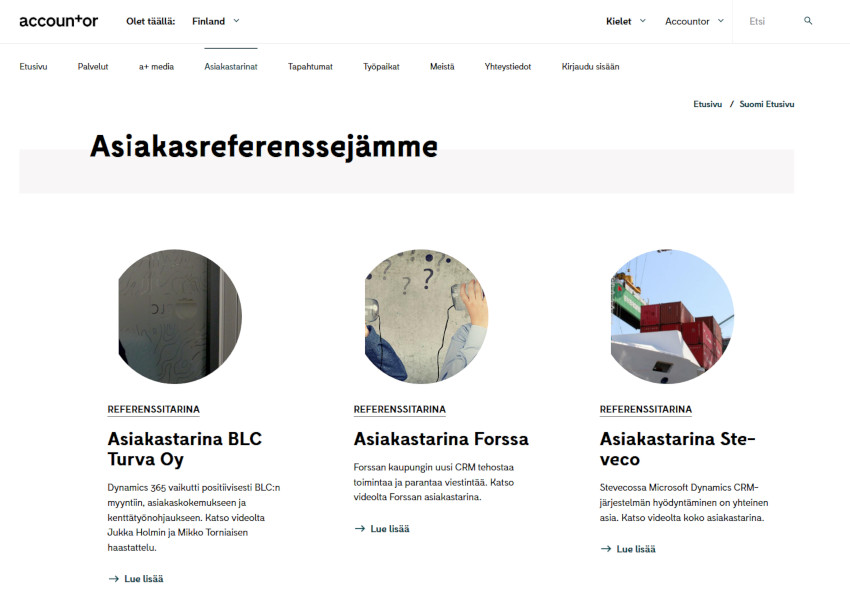Click the Forssa question marks thumbnail
Image resolution: width=850 pixels, height=593 pixels.
426,317
